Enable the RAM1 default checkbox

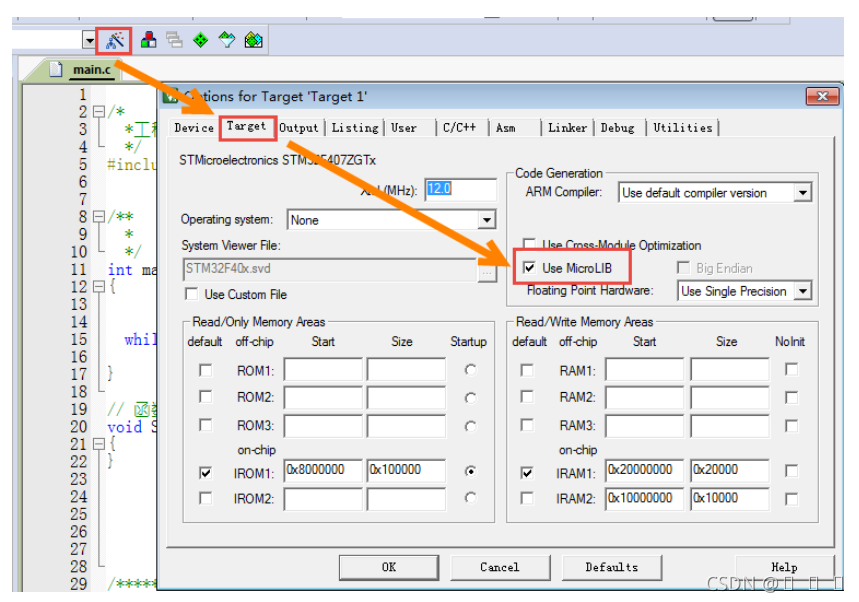click(x=527, y=370)
